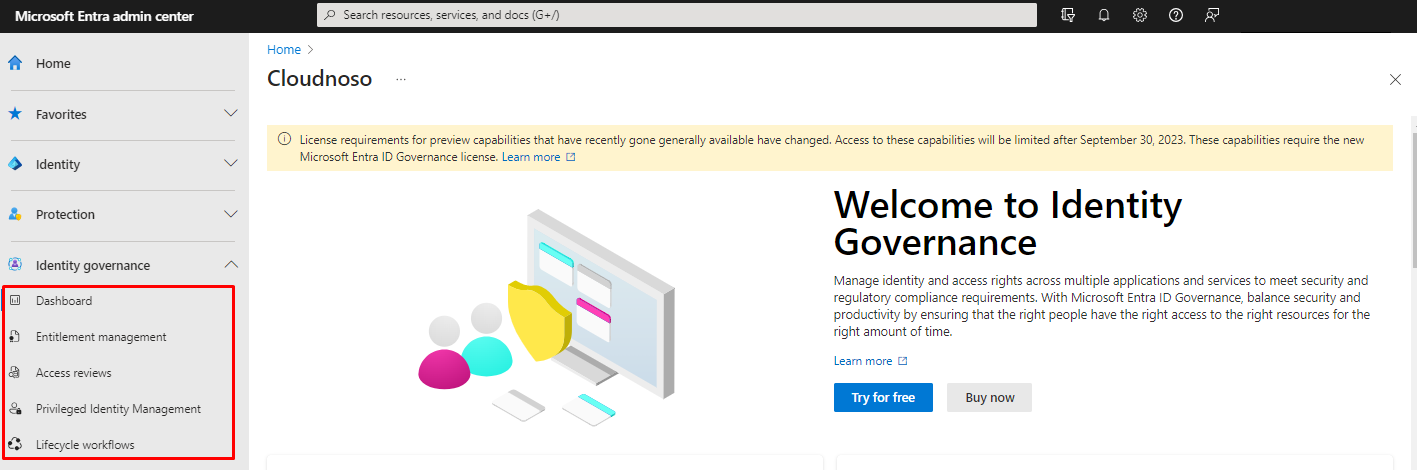The width and height of the screenshot is (1417, 470).
Task: Click the help question mark icon
Action: (1176, 15)
